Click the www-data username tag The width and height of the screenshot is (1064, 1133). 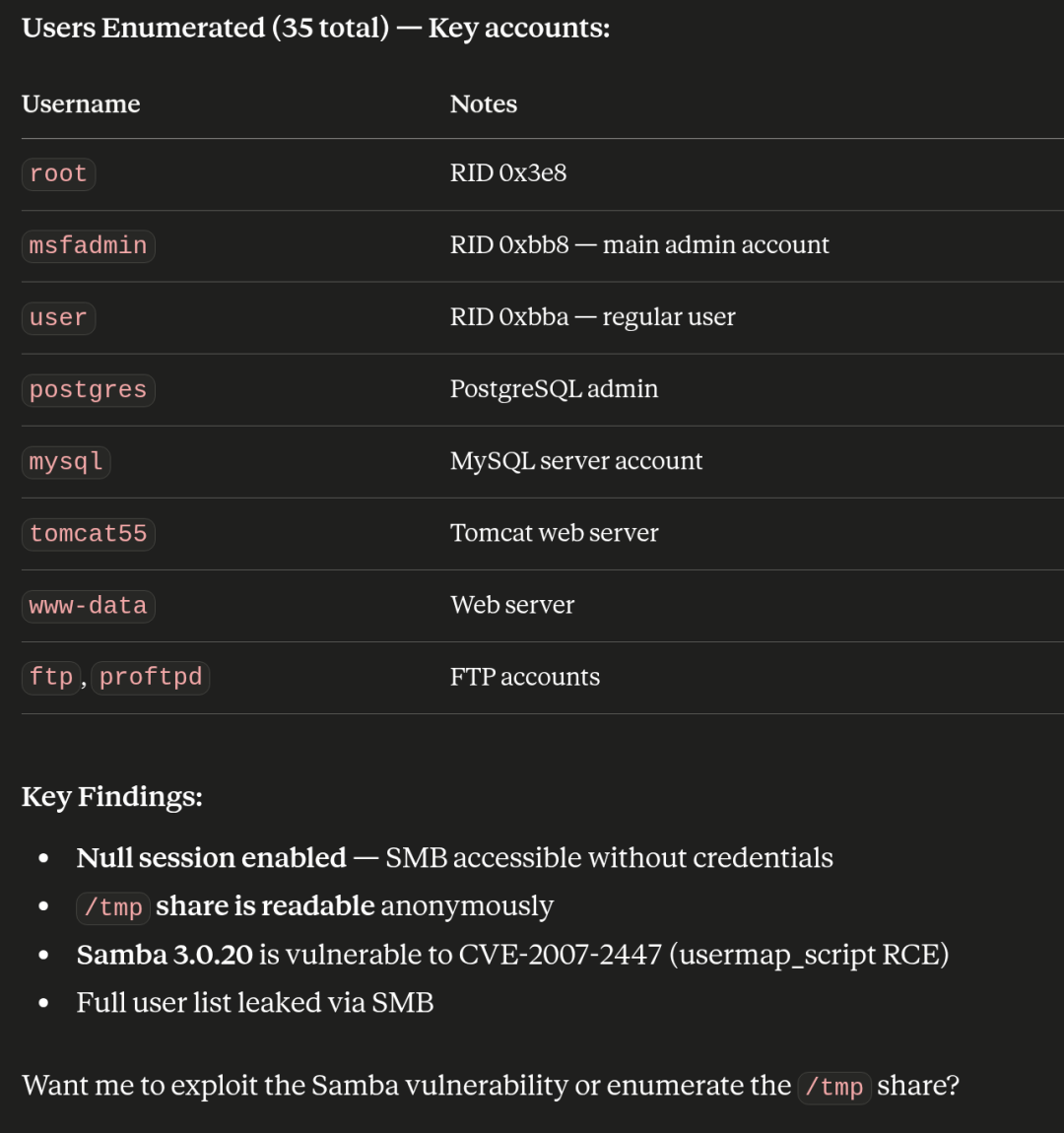[x=88, y=606]
